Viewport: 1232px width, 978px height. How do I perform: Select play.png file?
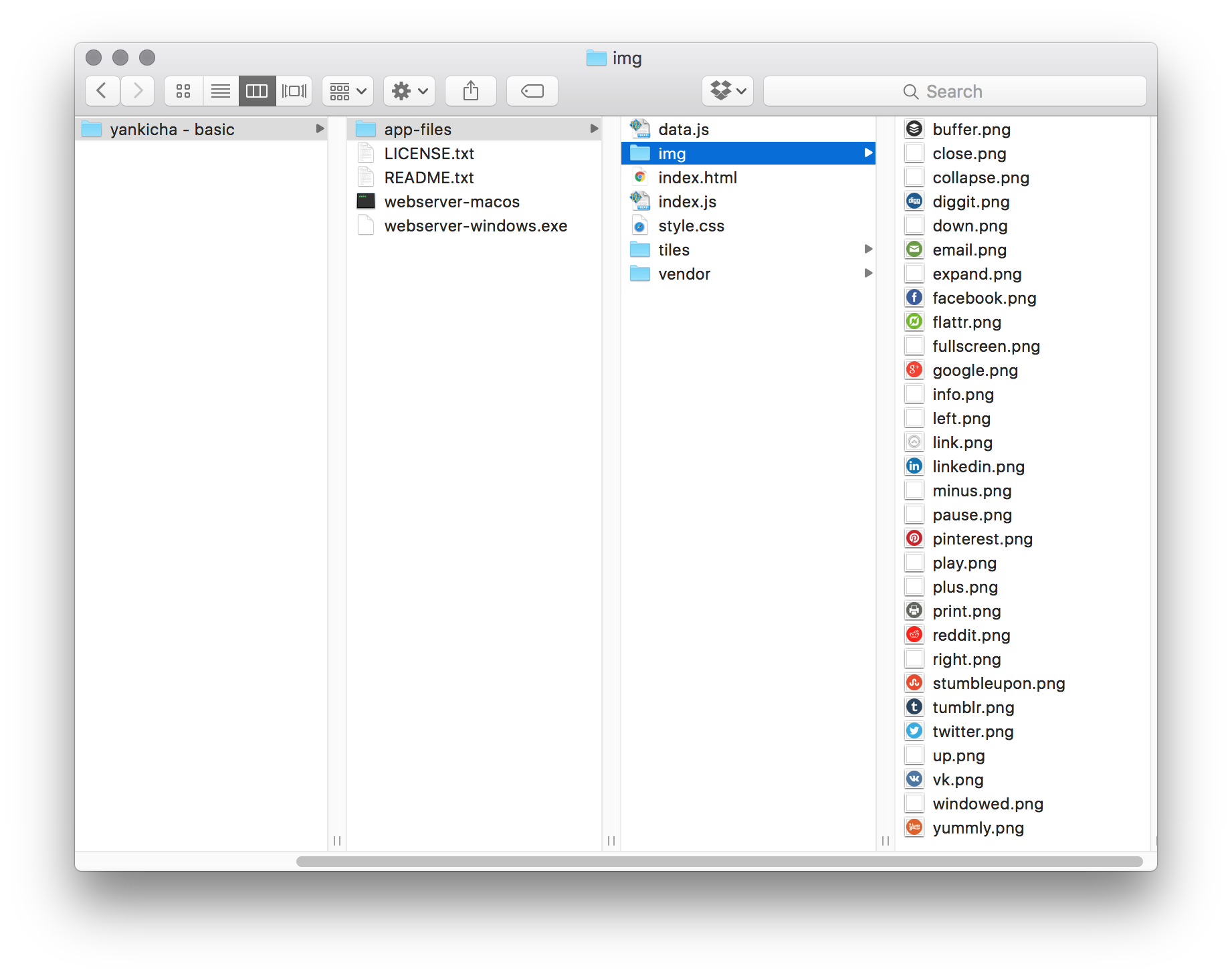point(1023,563)
